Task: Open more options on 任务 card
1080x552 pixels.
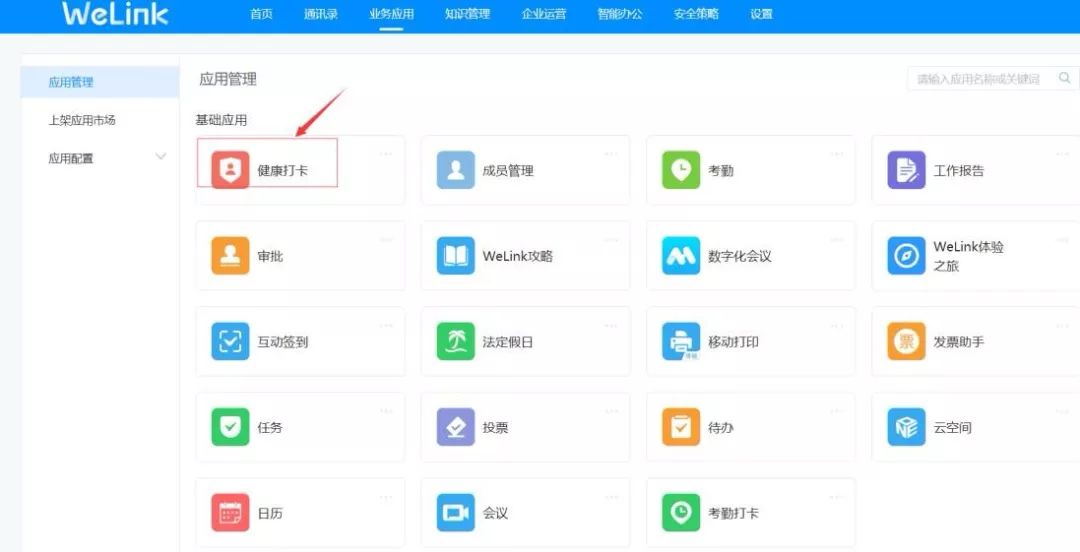Action: coord(386,411)
